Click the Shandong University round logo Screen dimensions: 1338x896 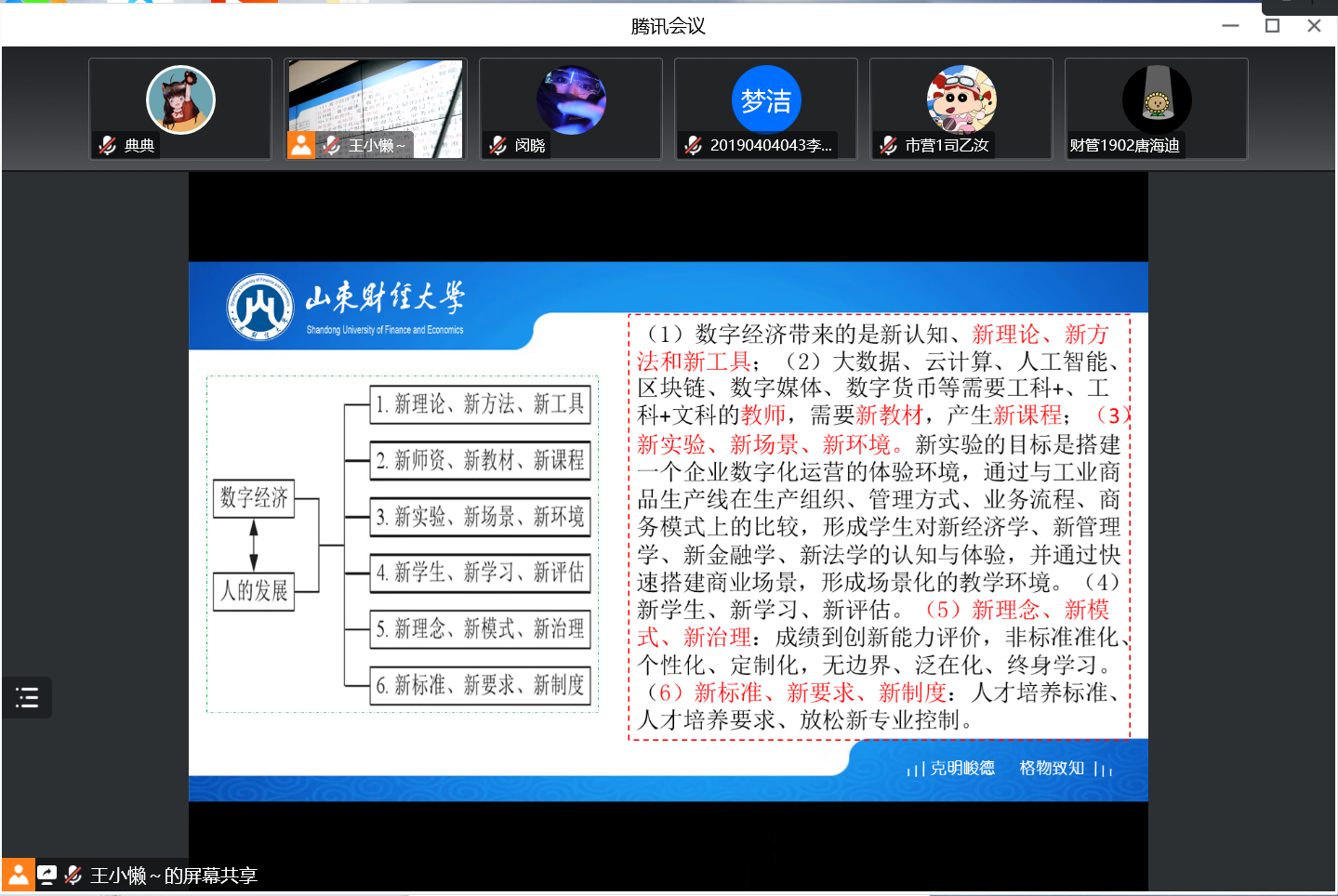(x=260, y=307)
